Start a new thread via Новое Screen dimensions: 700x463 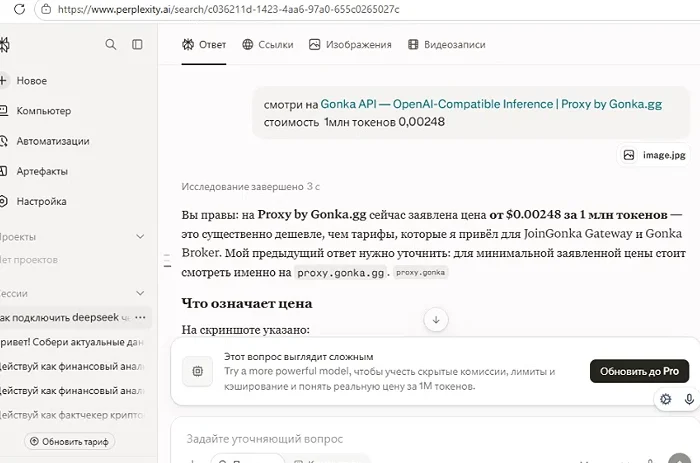[x=31, y=81]
